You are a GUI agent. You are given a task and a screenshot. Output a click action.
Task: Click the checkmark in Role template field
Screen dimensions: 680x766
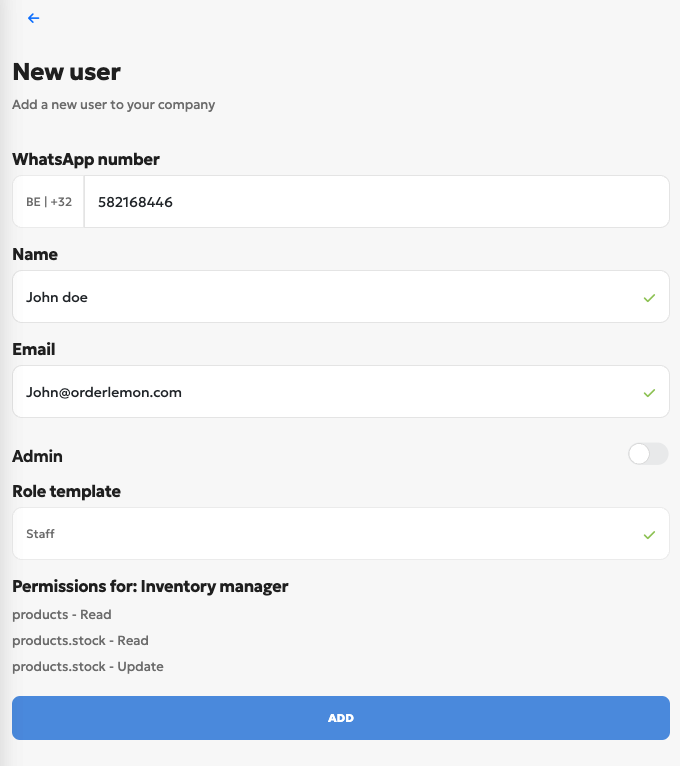649,535
